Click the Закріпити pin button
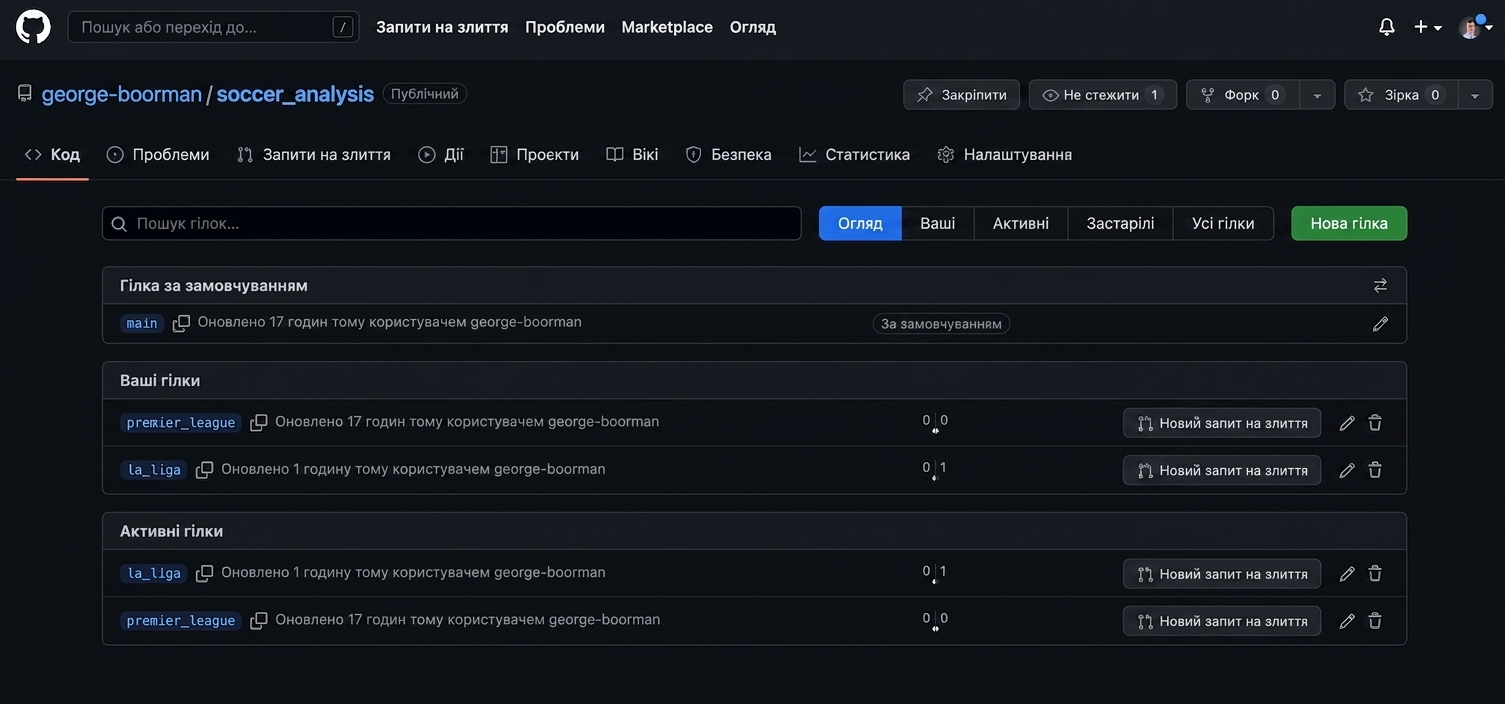Image resolution: width=1505 pixels, height=704 pixels. (x=961, y=95)
